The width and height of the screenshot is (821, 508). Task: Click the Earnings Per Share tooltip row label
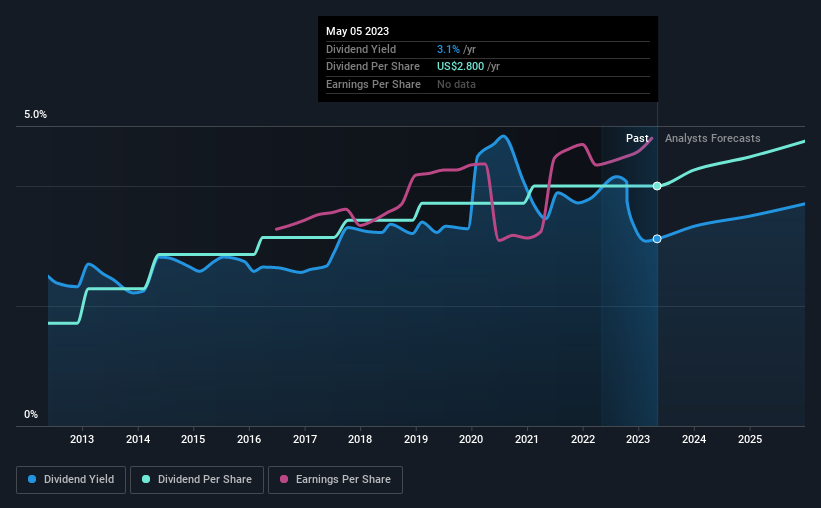373,84
